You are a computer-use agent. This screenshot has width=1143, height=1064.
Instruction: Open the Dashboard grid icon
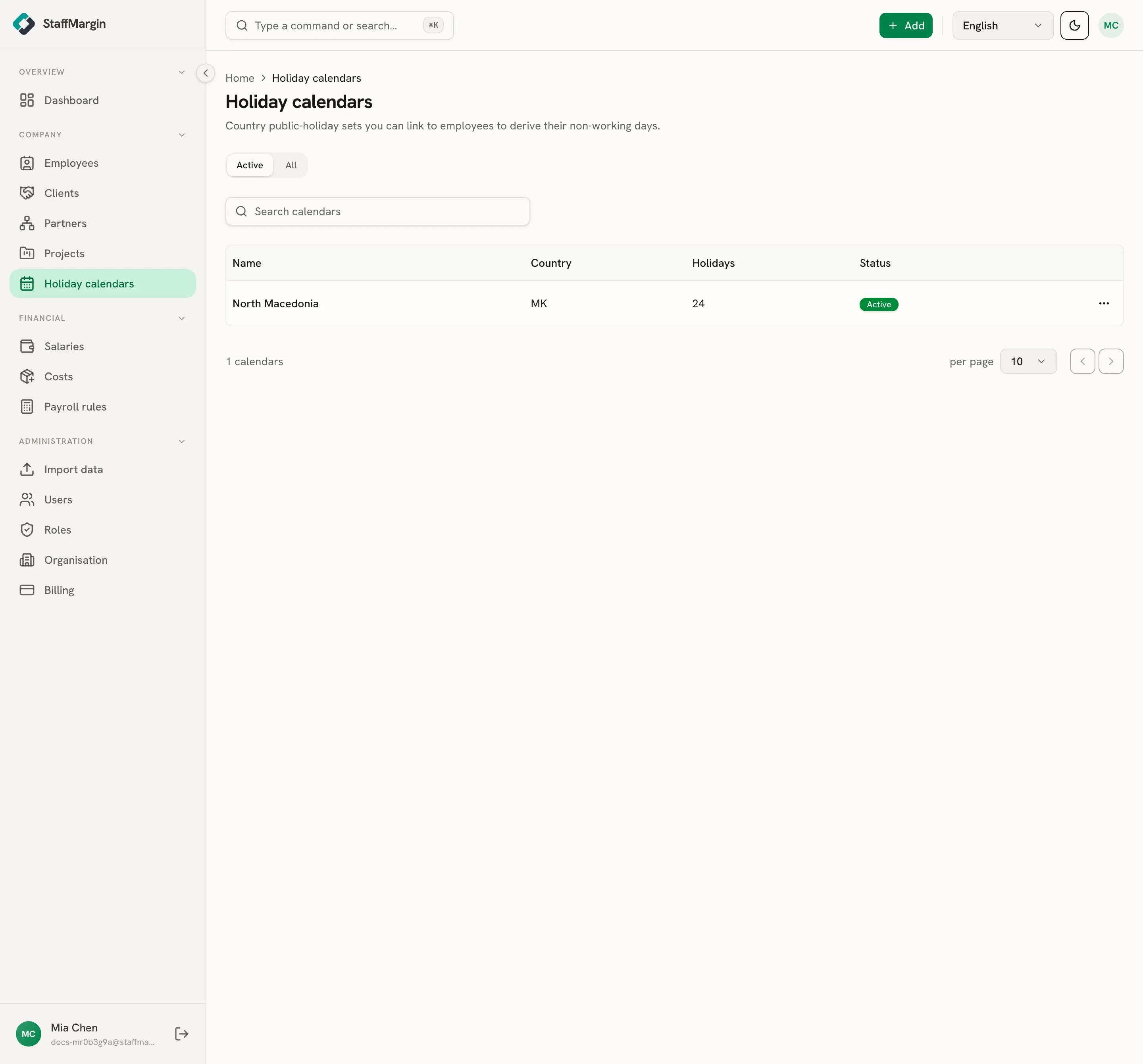coord(27,100)
